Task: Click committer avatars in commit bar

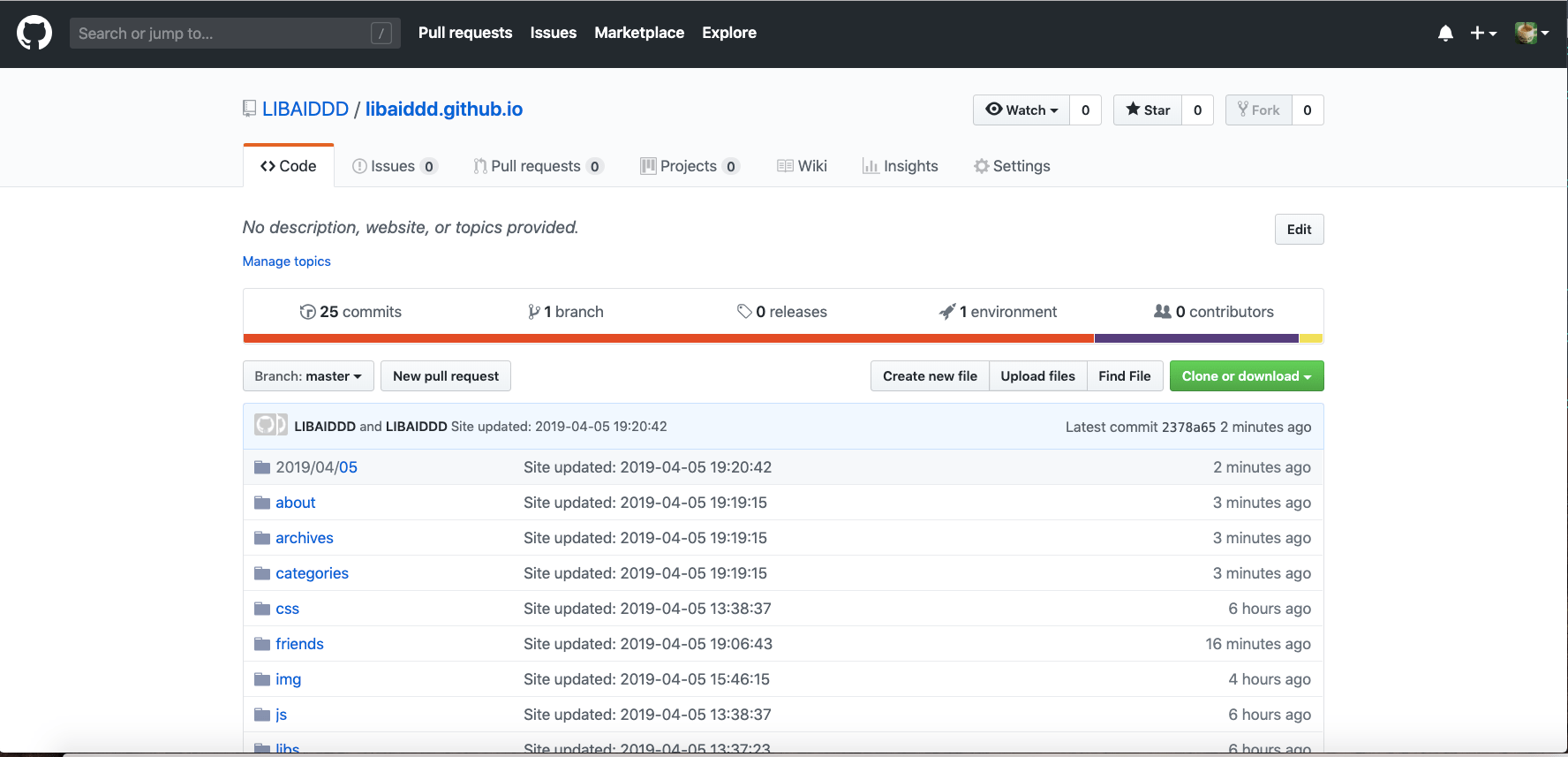Action: coord(271,425)
